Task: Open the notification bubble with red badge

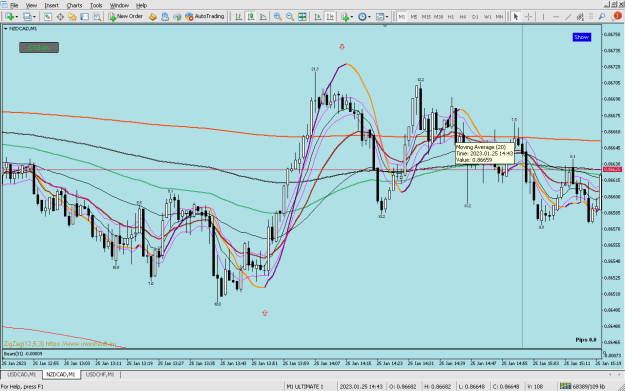Action: (x=617, y=16)
